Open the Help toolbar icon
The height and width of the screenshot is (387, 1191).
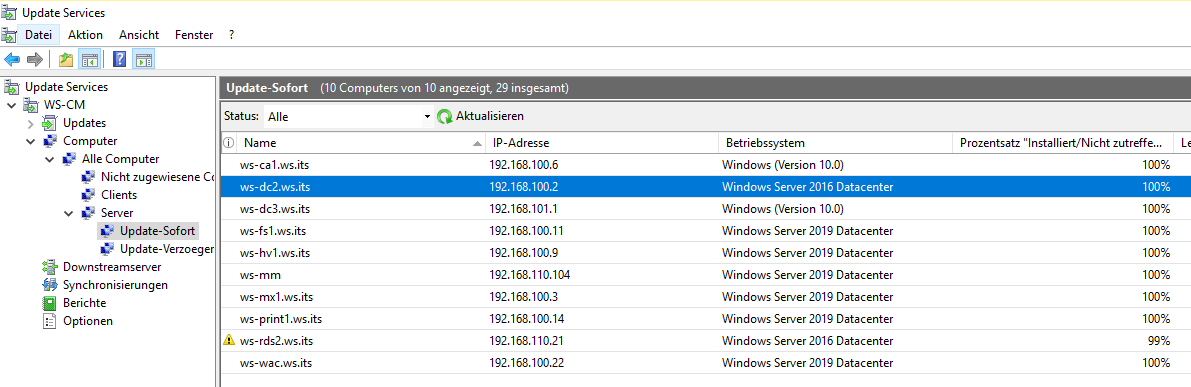coord(119,59)
